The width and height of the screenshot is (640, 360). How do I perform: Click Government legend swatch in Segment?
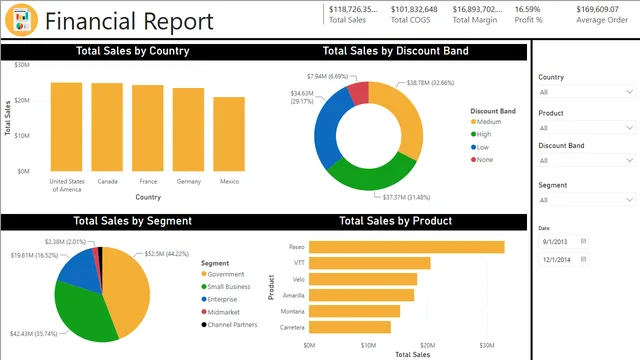(x=204, y=274)
